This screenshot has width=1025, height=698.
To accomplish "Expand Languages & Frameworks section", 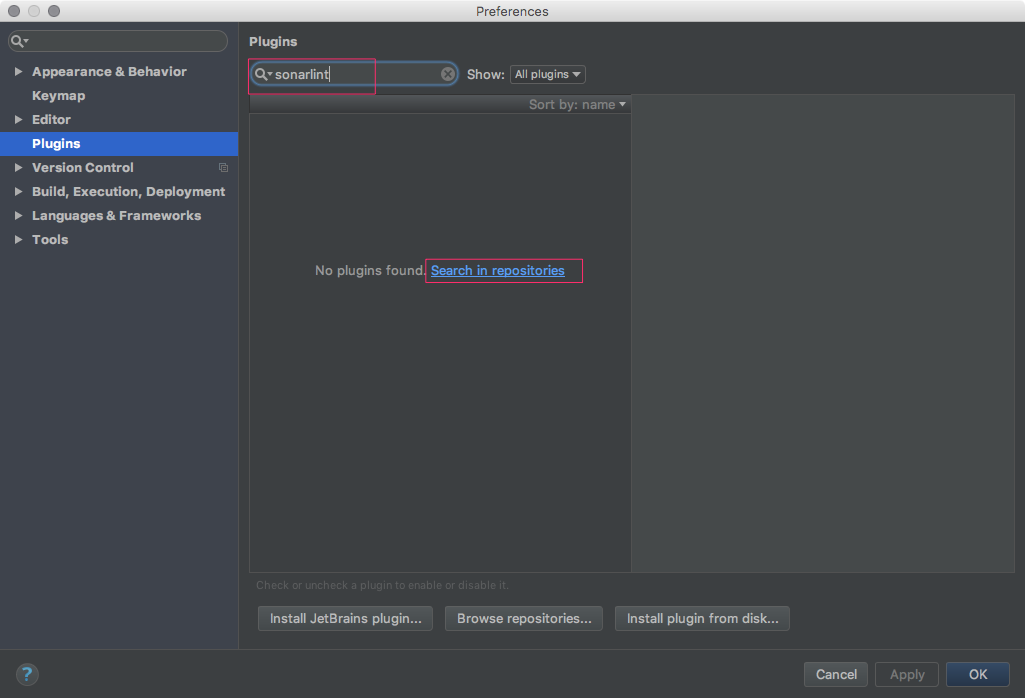I will [x=18, y=216].
